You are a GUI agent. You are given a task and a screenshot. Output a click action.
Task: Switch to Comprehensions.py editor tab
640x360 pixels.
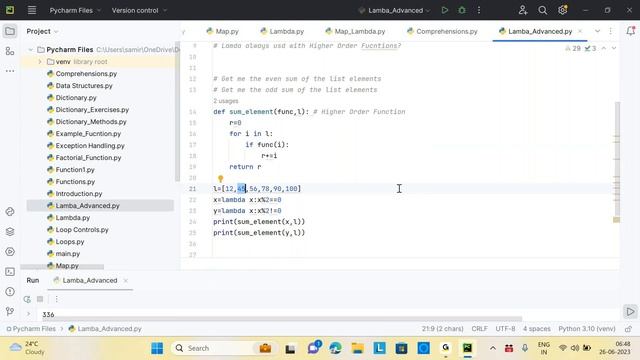point(442,31)
